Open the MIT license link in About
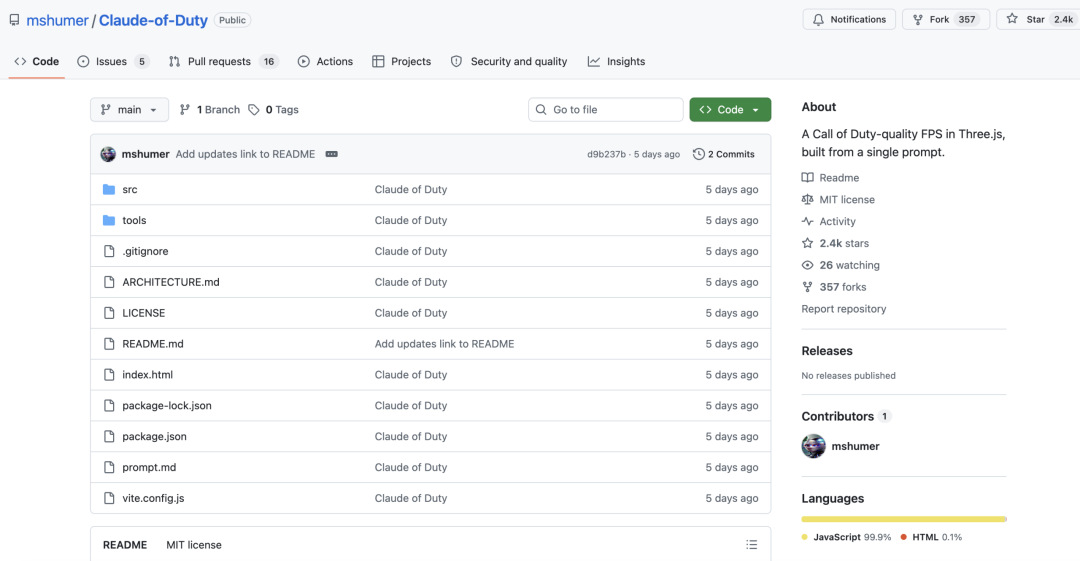This screenshot has width=1080, height=561. pos(847,200)
